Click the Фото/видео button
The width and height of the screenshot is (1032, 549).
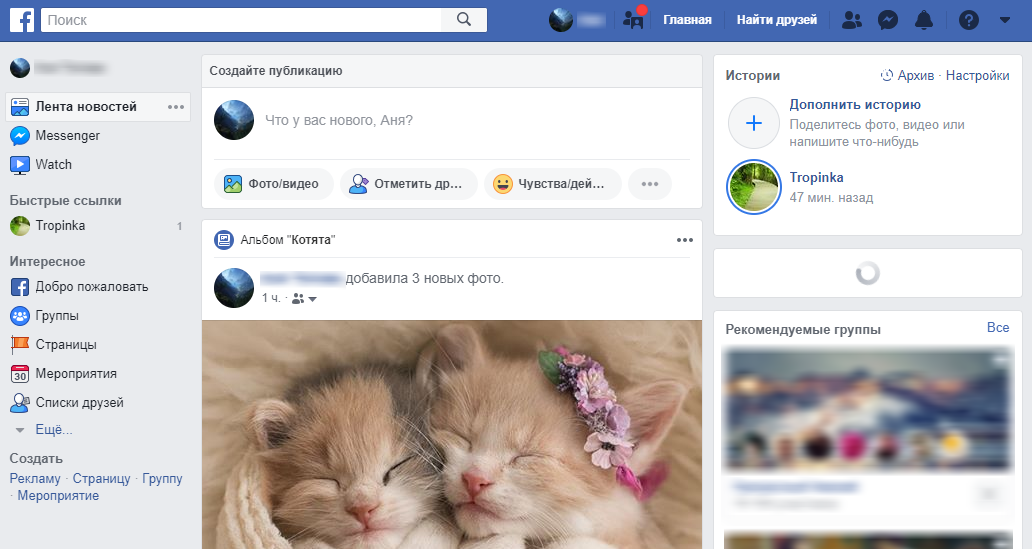coord(273,184)
